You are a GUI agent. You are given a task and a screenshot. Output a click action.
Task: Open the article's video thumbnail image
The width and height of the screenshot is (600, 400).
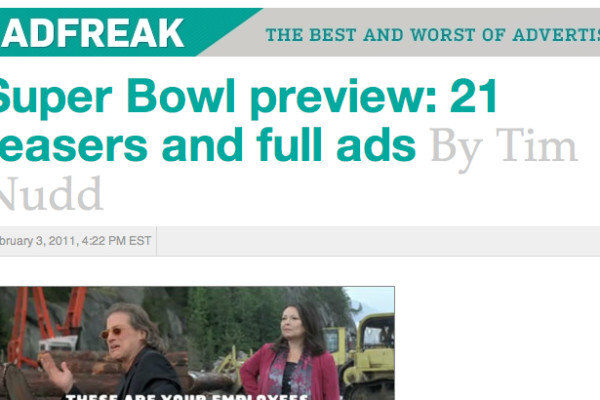[x=197, y=343]
